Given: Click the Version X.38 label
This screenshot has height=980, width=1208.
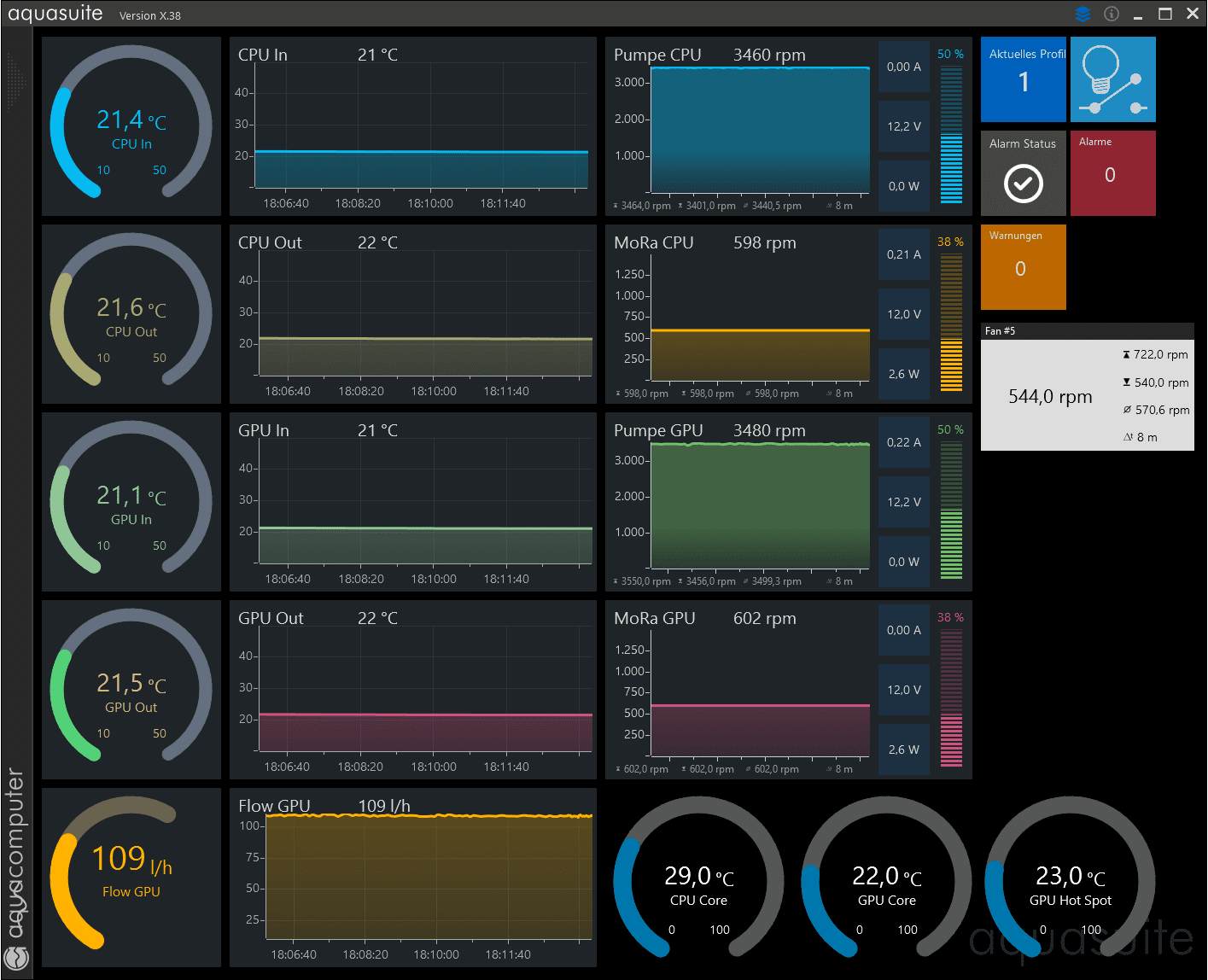Looking at the screenshot, I should tap(149, 15).
